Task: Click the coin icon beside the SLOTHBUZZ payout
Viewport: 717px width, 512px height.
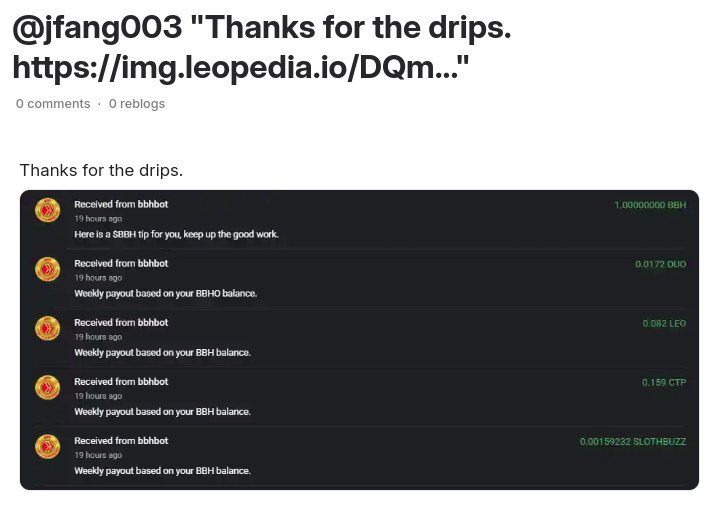Action: (x=48, y=446)
